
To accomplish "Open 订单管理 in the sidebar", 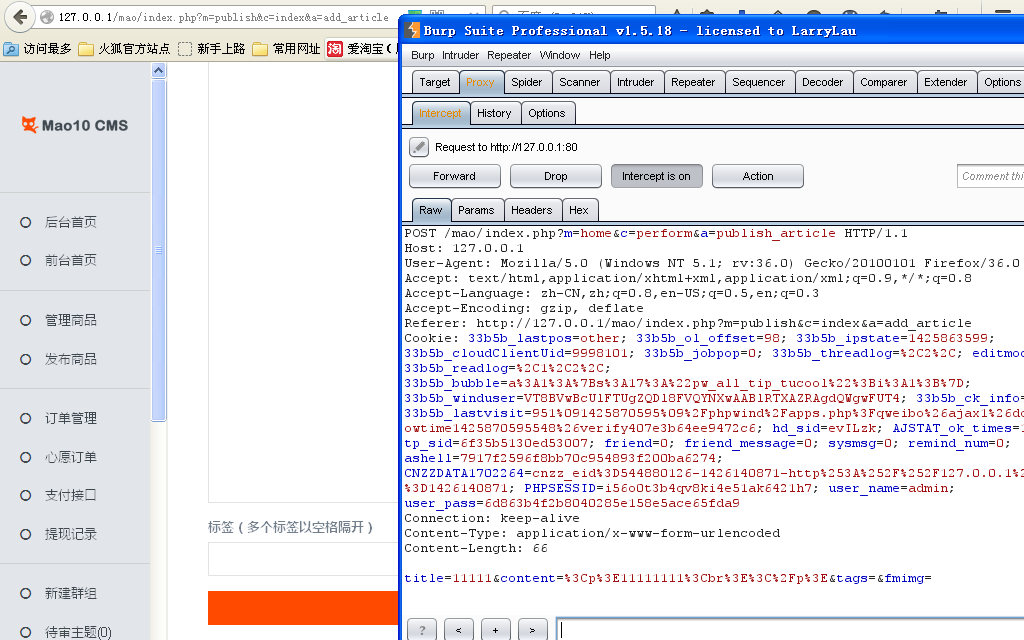I will point(71,418).
